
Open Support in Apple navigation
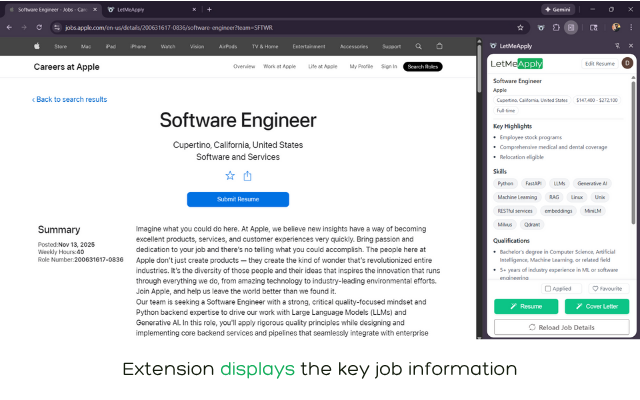click(391, 47)
